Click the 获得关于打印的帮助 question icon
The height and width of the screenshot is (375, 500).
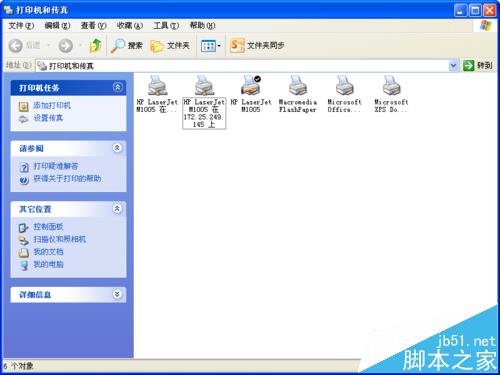(x=24, y=180)
